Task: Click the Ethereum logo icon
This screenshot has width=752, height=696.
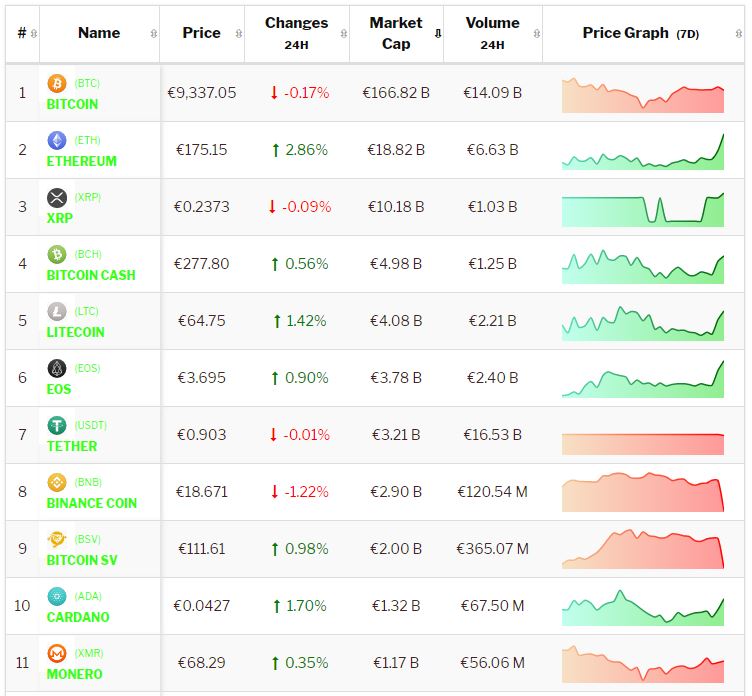Action: 57,141
